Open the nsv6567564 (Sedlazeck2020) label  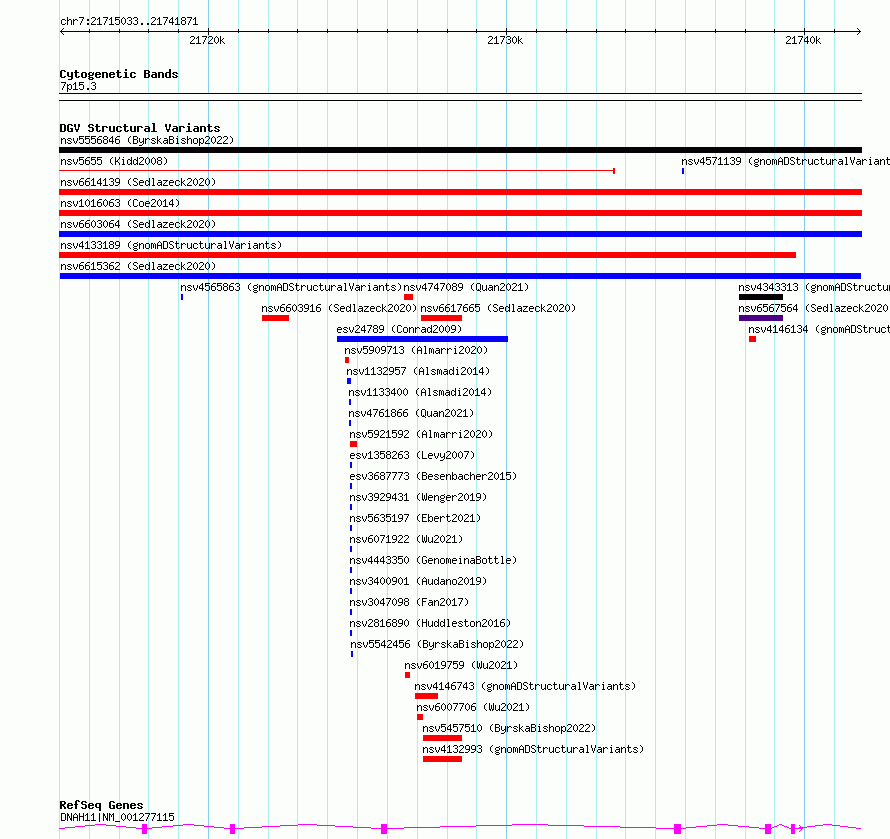[813, 308]
